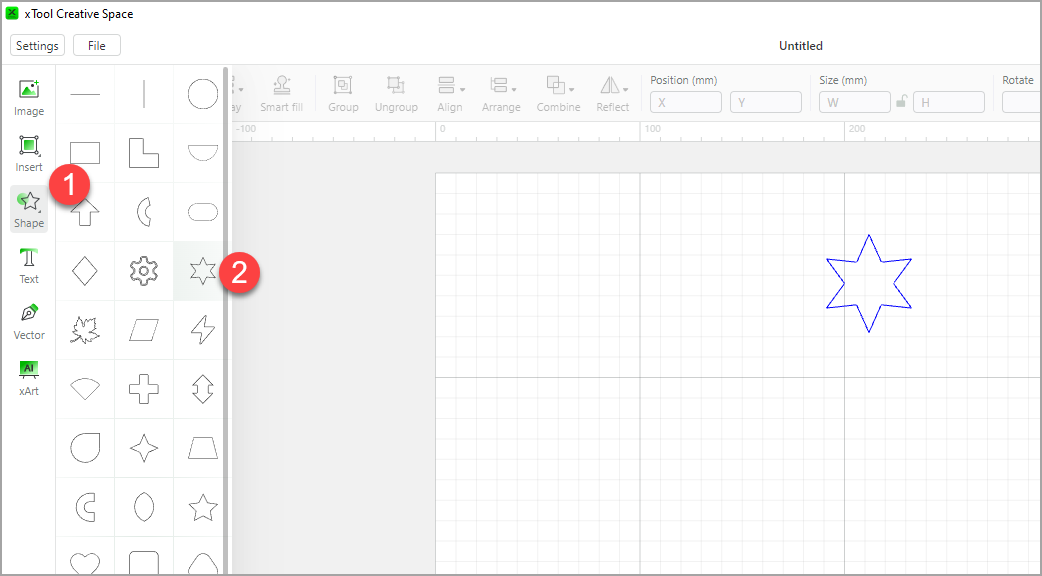Select the blue star on canvas
The image size is (1042, 576).
click(868, 237)
